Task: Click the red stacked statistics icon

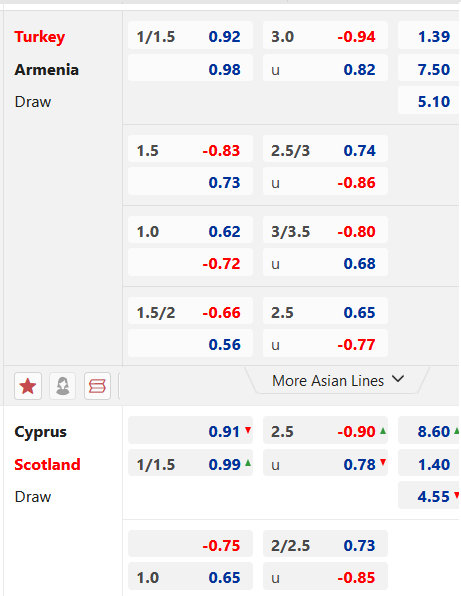Action: point(97,386)
